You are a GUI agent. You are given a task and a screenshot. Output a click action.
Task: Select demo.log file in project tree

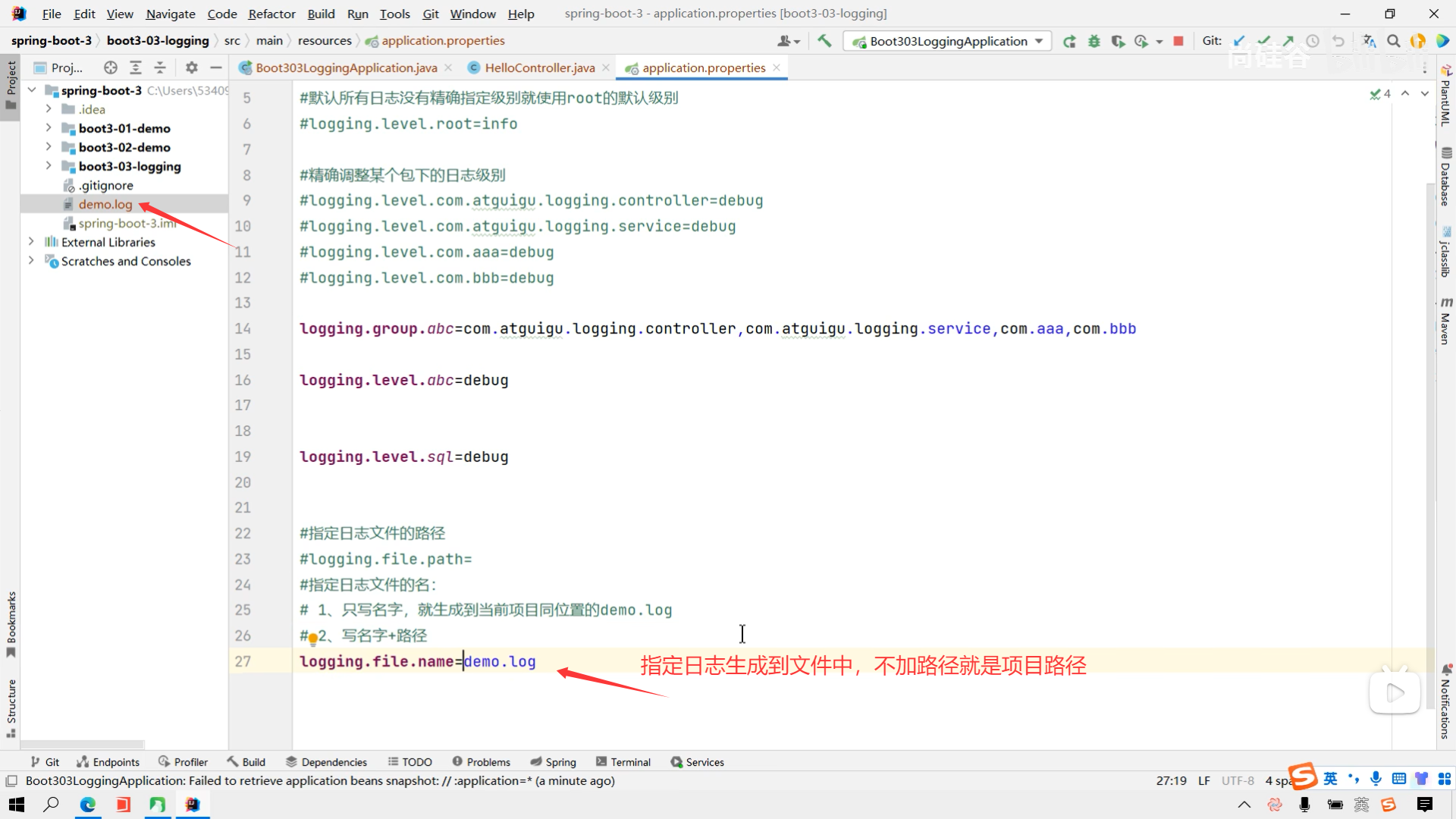(105, 204)
